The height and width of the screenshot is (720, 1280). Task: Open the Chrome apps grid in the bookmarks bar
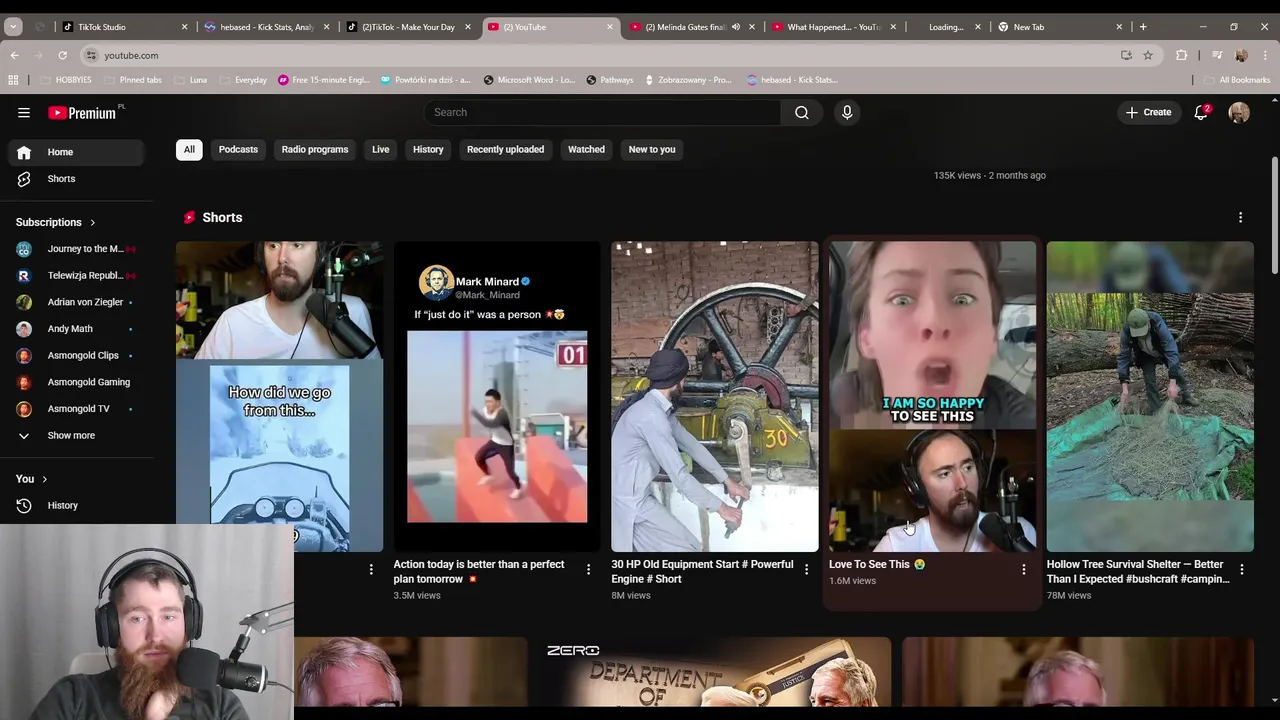pos(13,80)
